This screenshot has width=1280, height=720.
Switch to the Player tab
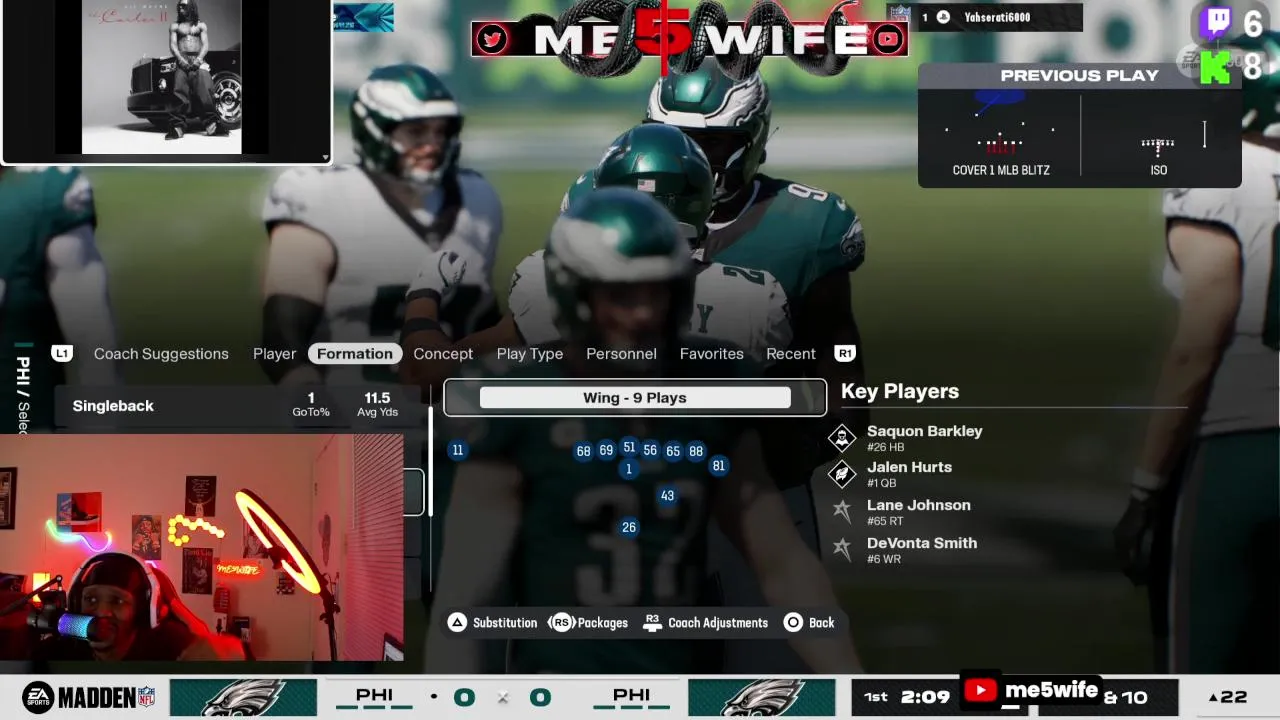pyautogui.click(x=274, y=354)
